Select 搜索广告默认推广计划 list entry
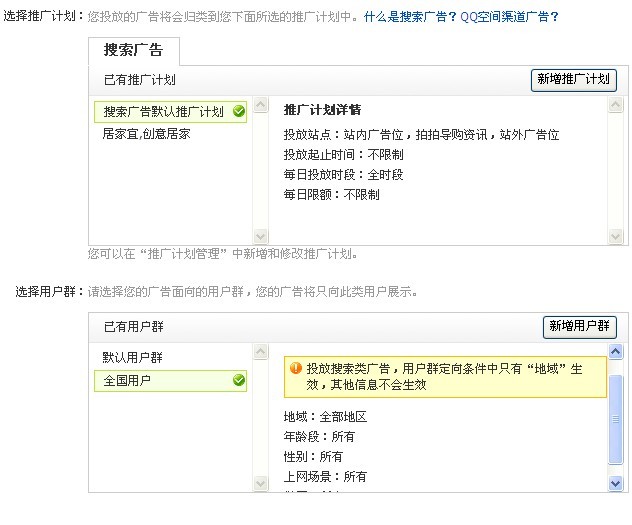Viewport: 632px width, 525px height. tap(170, 112)
